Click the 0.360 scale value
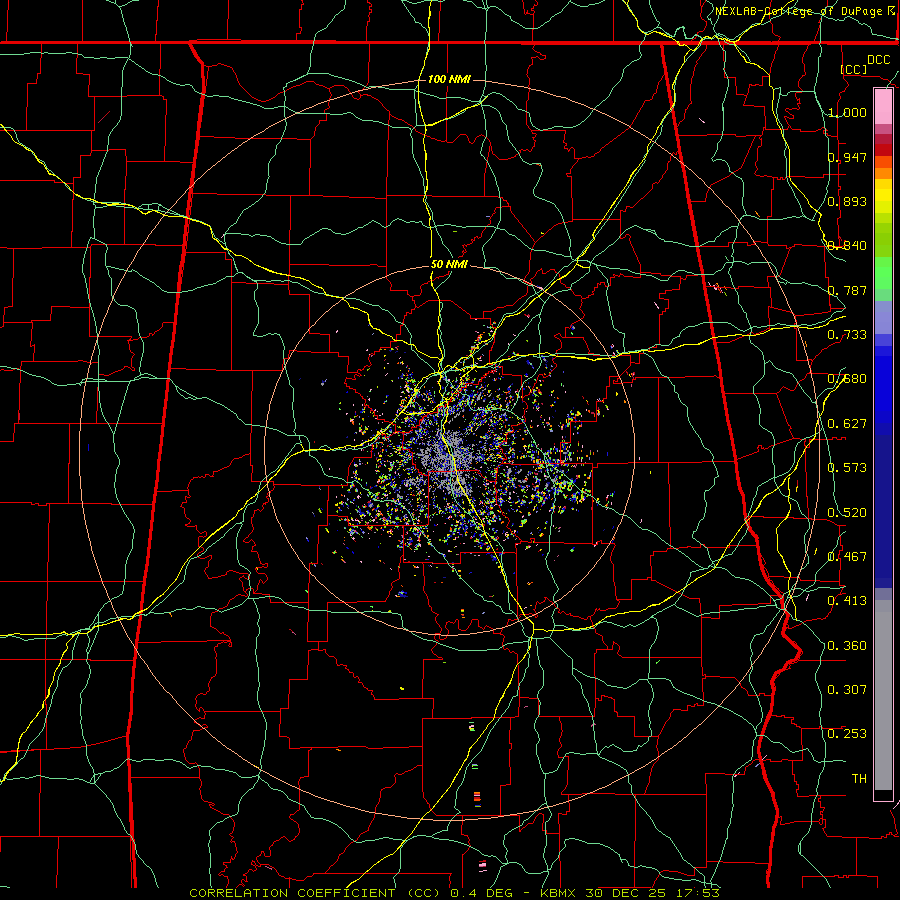 [x=847, y=646]
